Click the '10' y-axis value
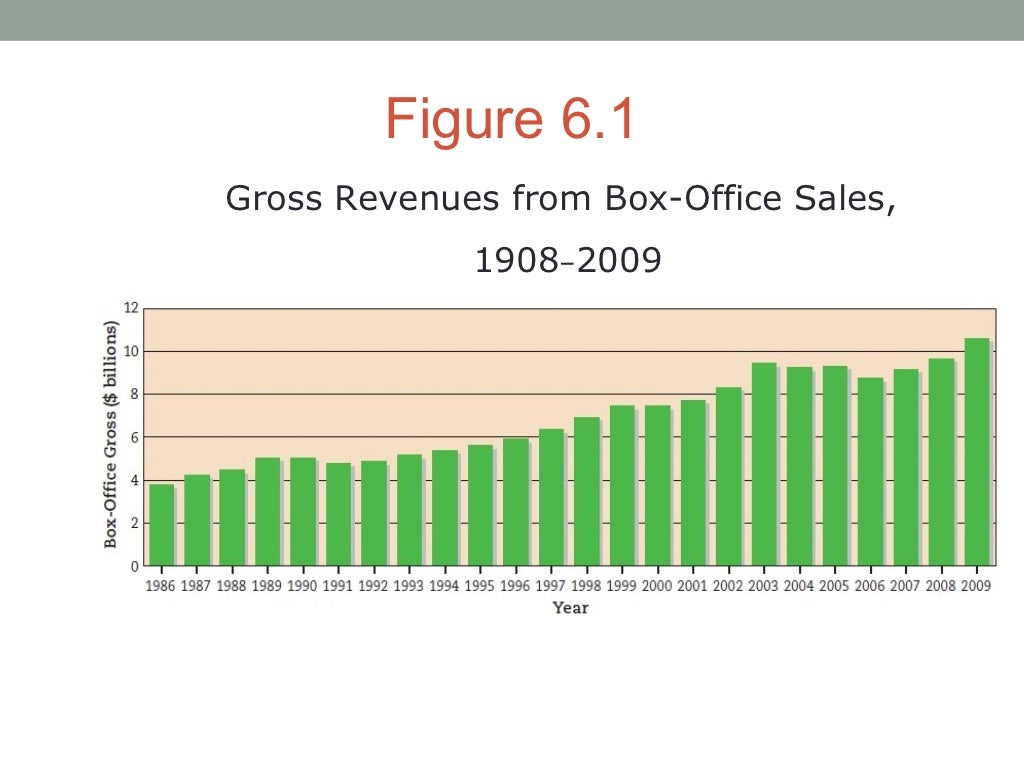The image size is (1024, 768). point(131,351)
